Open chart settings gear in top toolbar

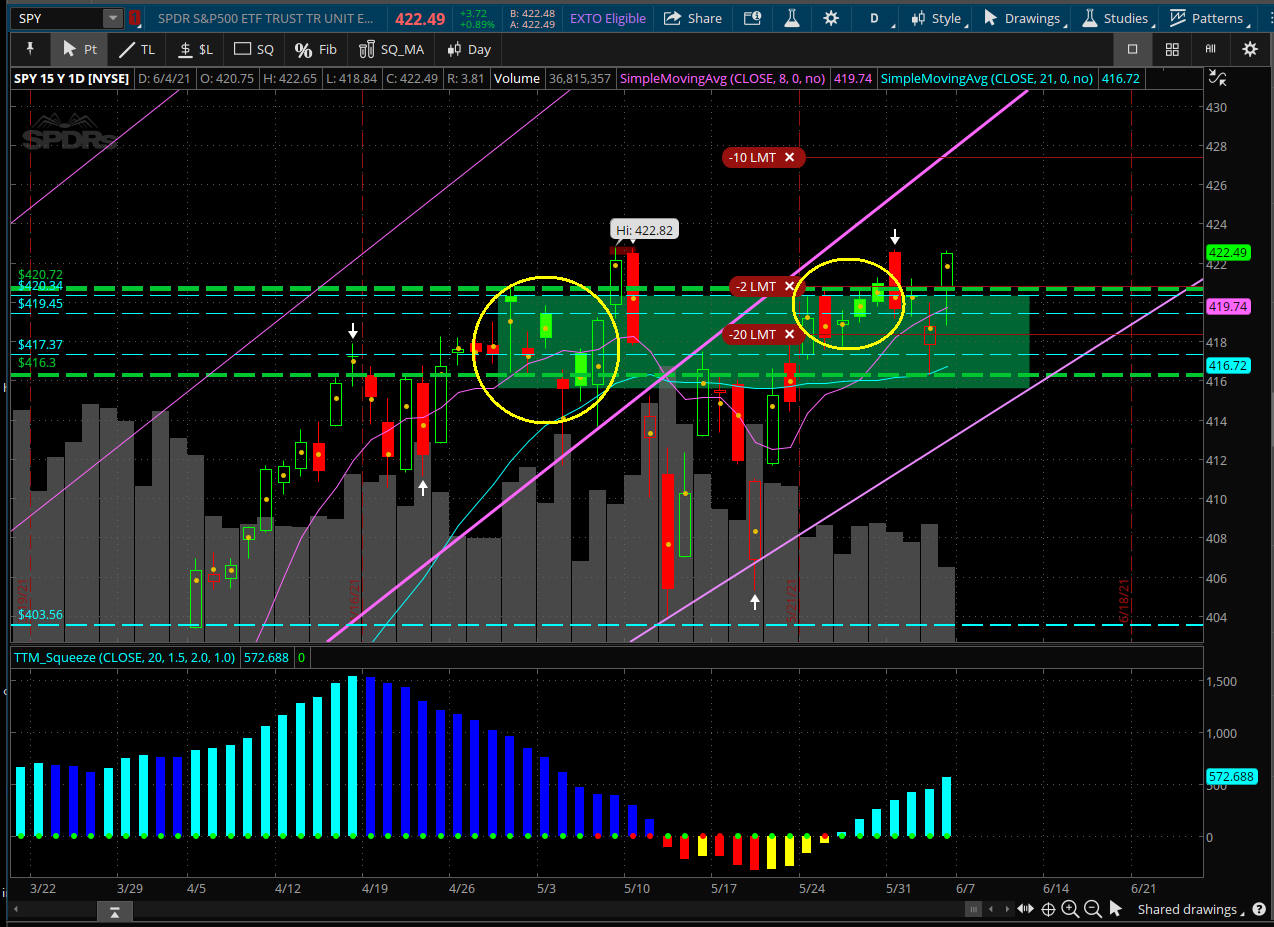coord(831,18)
